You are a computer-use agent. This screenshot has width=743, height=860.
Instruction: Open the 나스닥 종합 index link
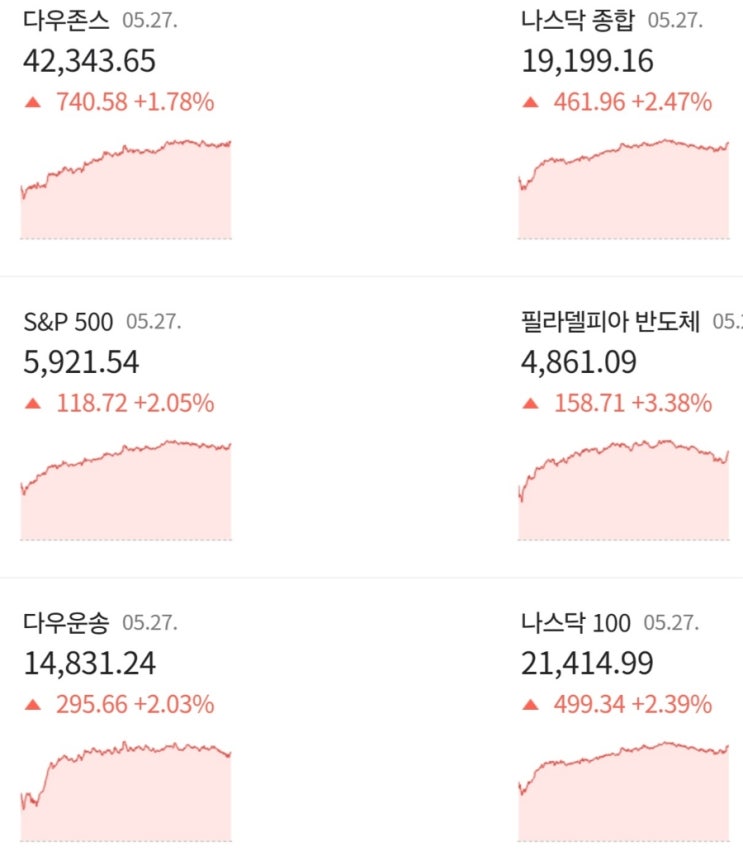coord(578,20)
